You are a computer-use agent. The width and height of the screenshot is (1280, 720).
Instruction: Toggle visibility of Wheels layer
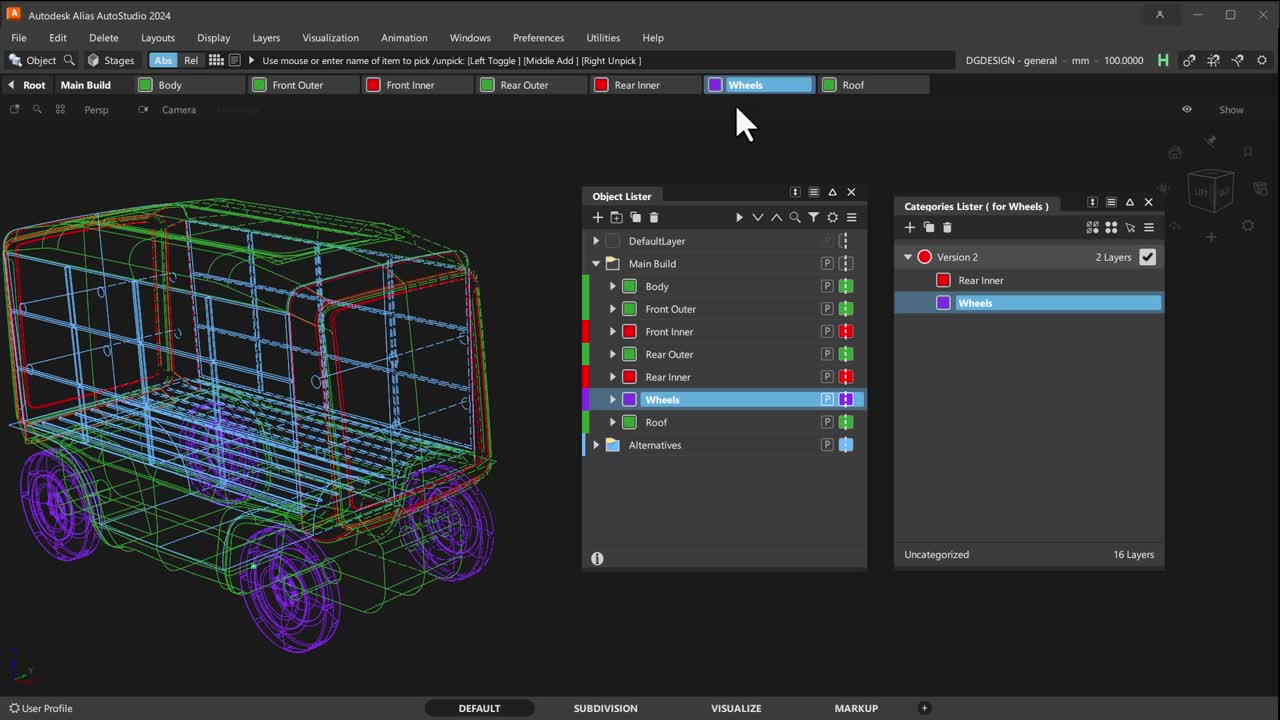(x=846, y=400)
